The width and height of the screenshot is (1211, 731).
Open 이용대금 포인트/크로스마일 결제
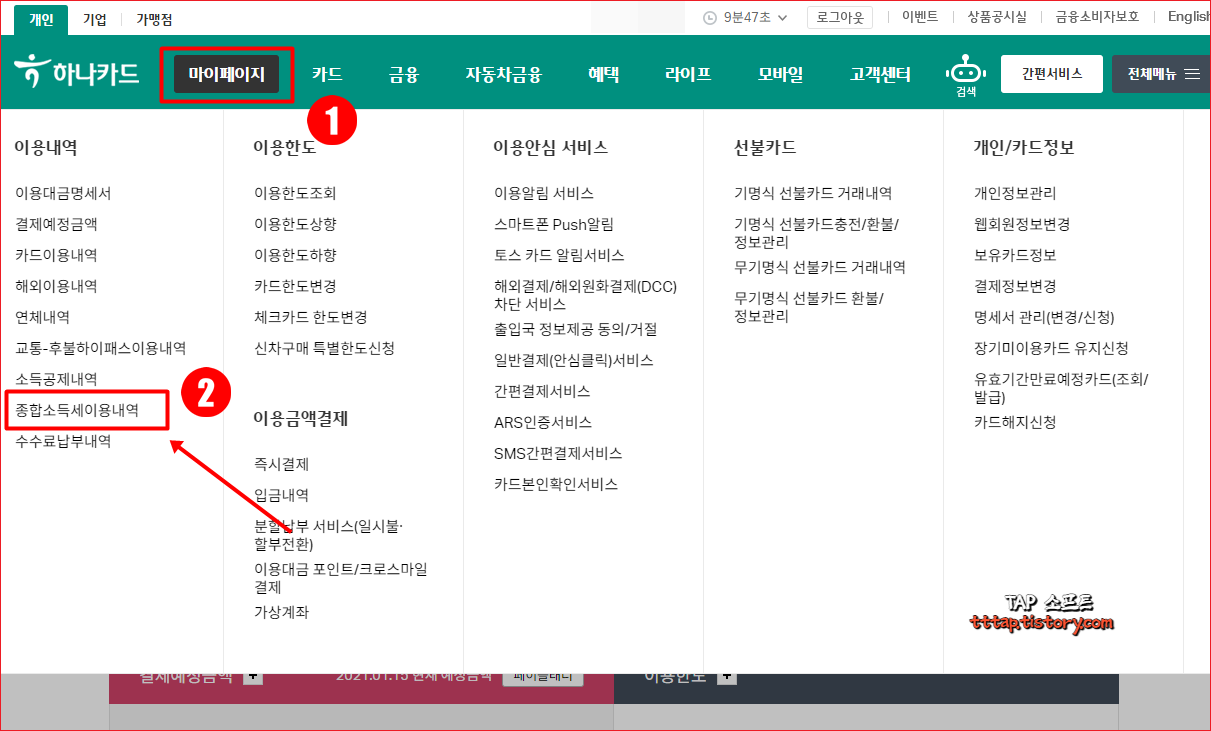click(x=341, y=578)
